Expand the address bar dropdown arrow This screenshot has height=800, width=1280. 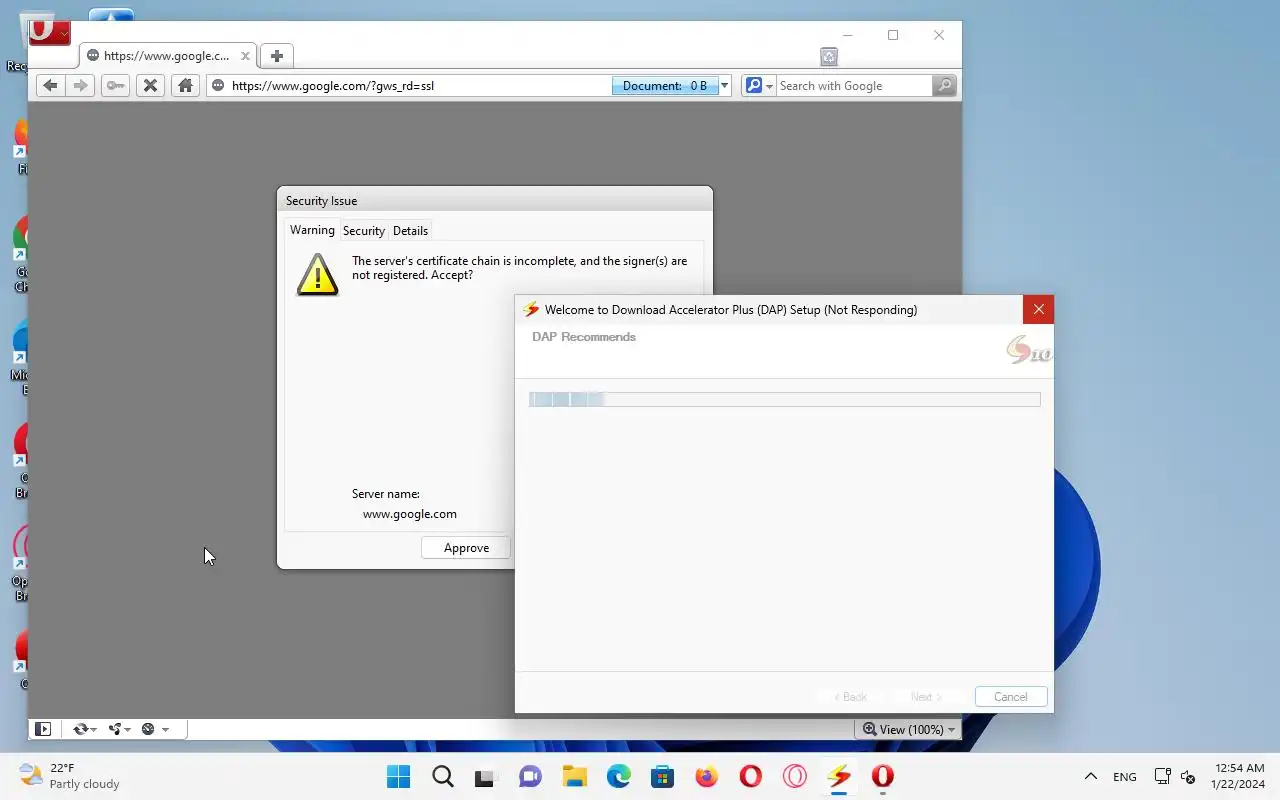pyautogui.click(x=725, y=86)
